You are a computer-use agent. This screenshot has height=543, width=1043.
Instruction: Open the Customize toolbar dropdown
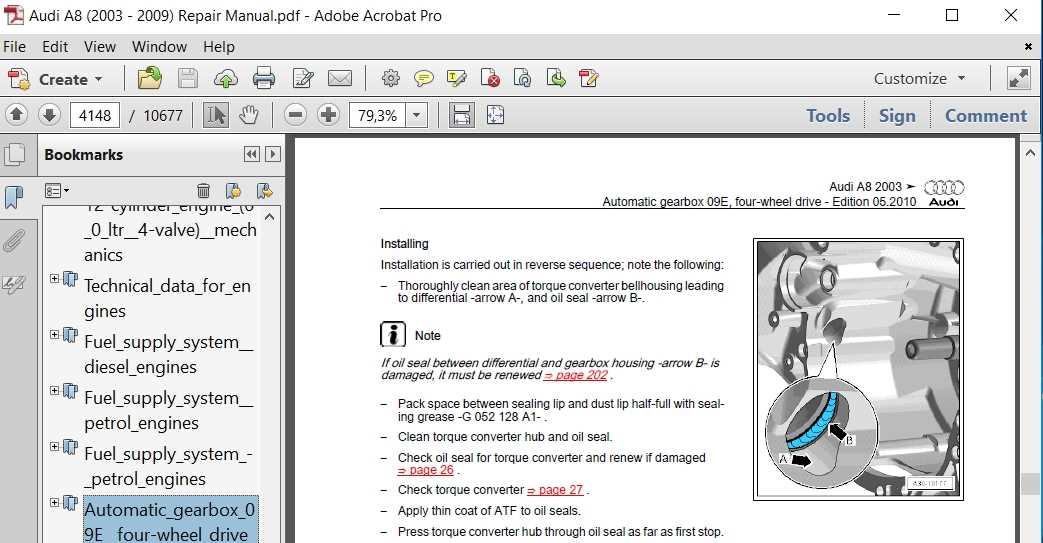click(x=919, y=79)
